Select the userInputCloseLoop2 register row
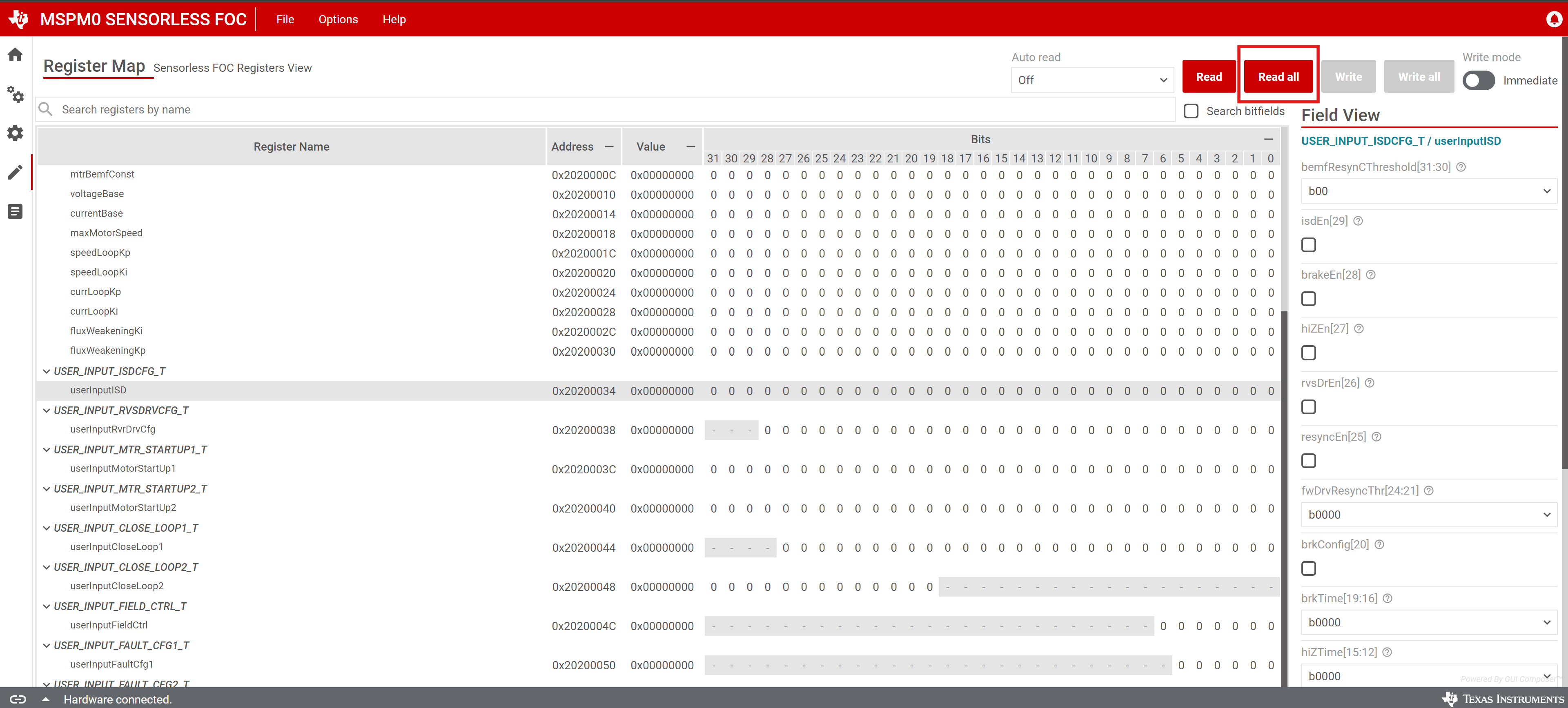 (658, 586)
